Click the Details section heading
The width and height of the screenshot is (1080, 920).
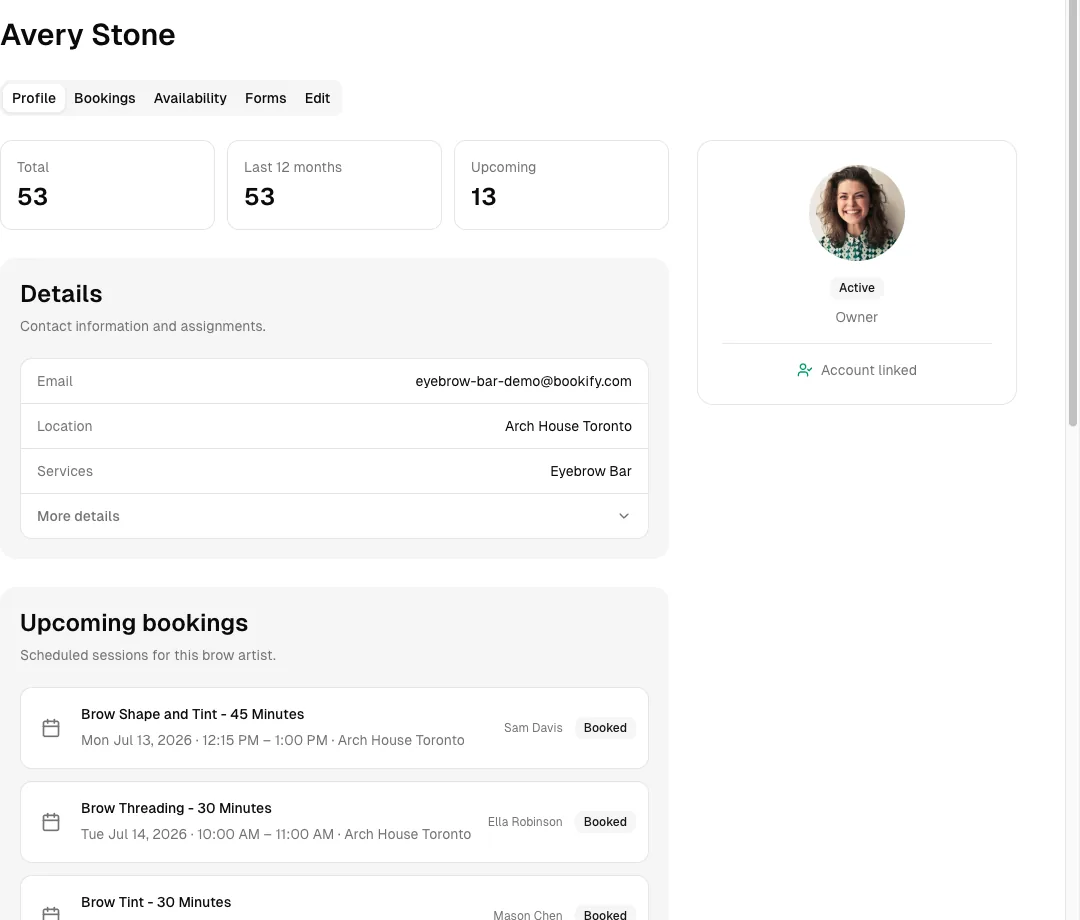click(61, 294)
